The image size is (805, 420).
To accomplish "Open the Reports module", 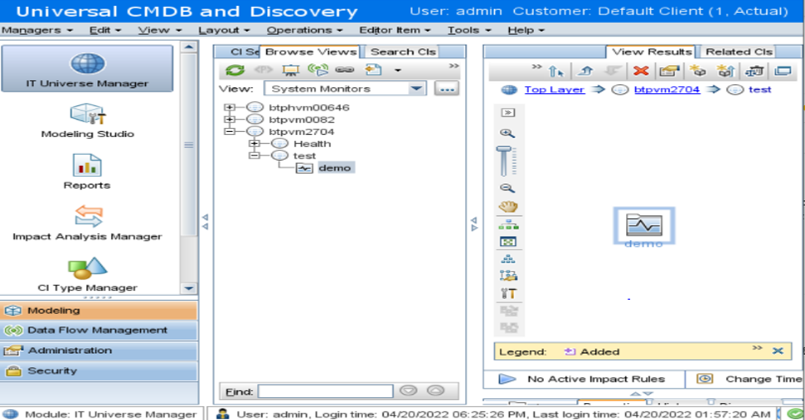I will pyautogui.click(x=87, y=172).
